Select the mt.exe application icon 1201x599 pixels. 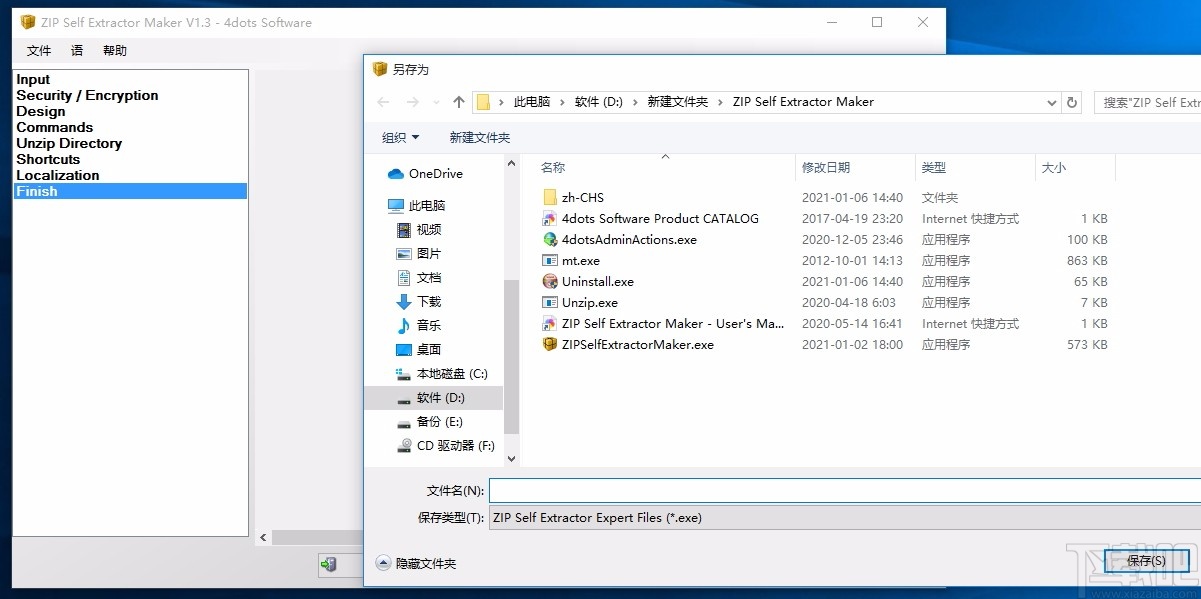(x=549, y=260)
